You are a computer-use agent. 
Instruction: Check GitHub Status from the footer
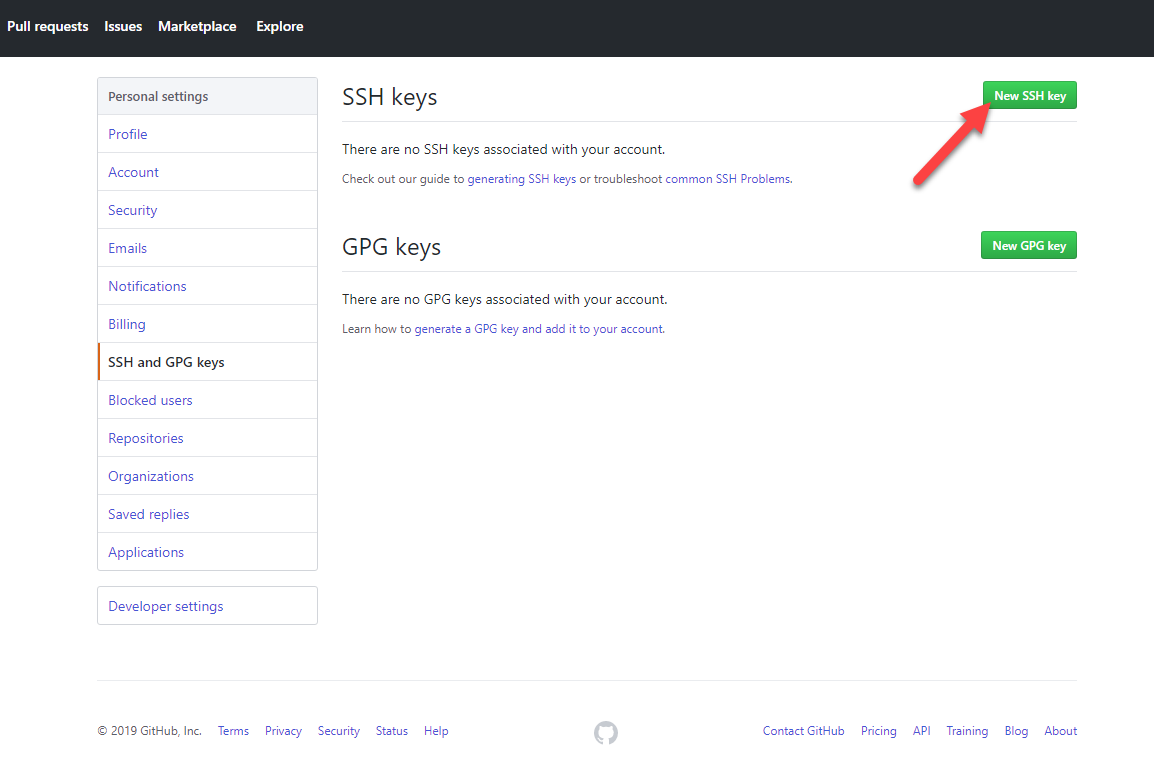pos(392,731)
